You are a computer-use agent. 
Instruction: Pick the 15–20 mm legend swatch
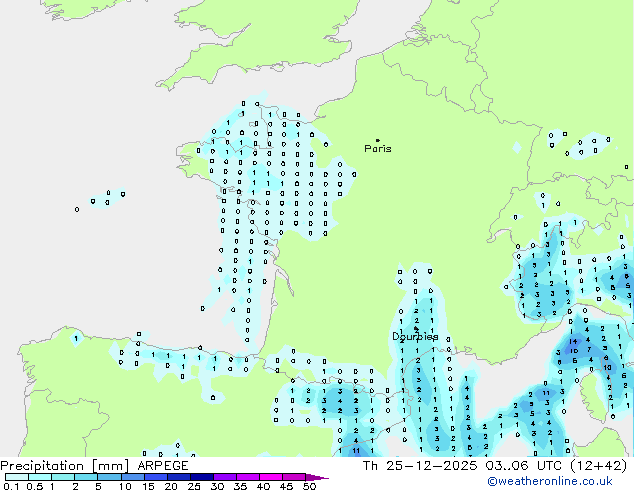[156, 477]
